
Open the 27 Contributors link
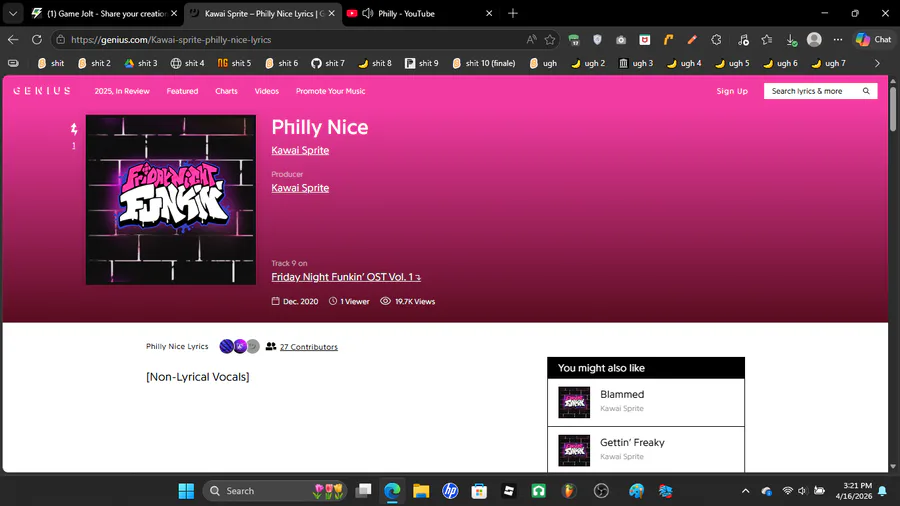[308, 347]
